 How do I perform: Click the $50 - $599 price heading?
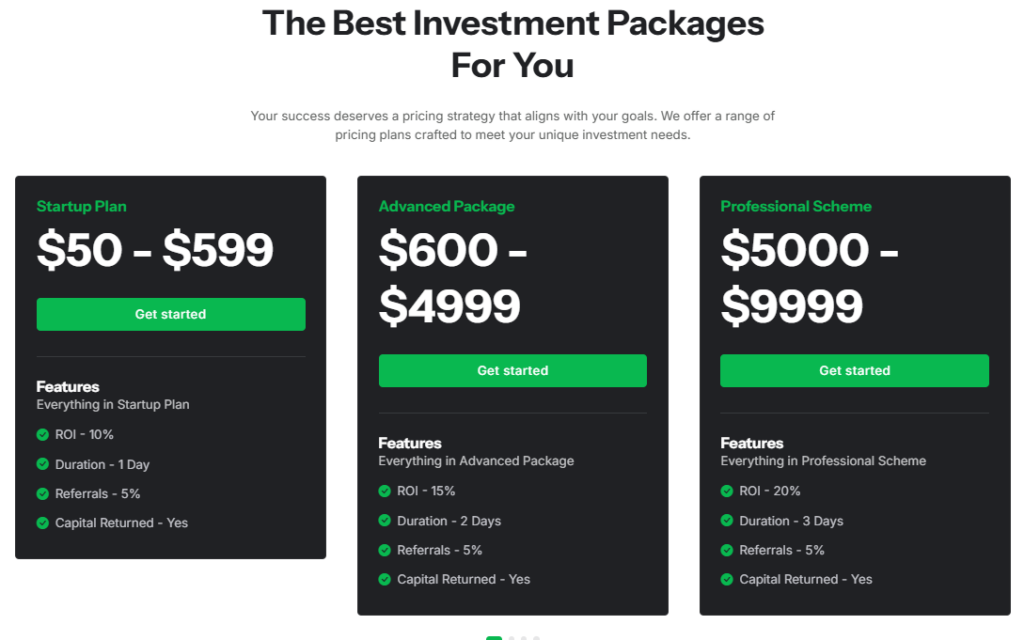point(155,250)
